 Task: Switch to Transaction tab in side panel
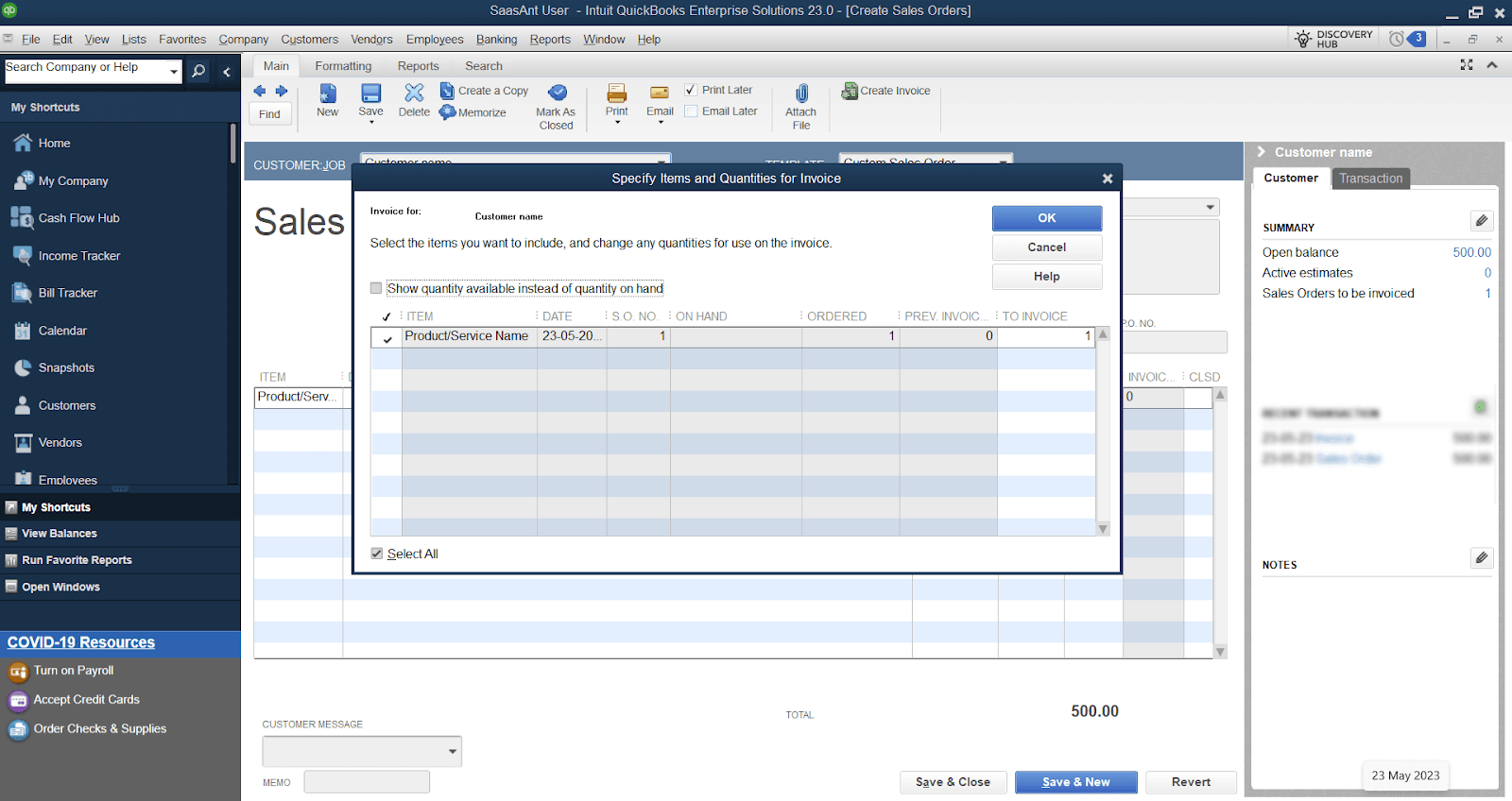pyautogui.click(x=1370, y=179)
